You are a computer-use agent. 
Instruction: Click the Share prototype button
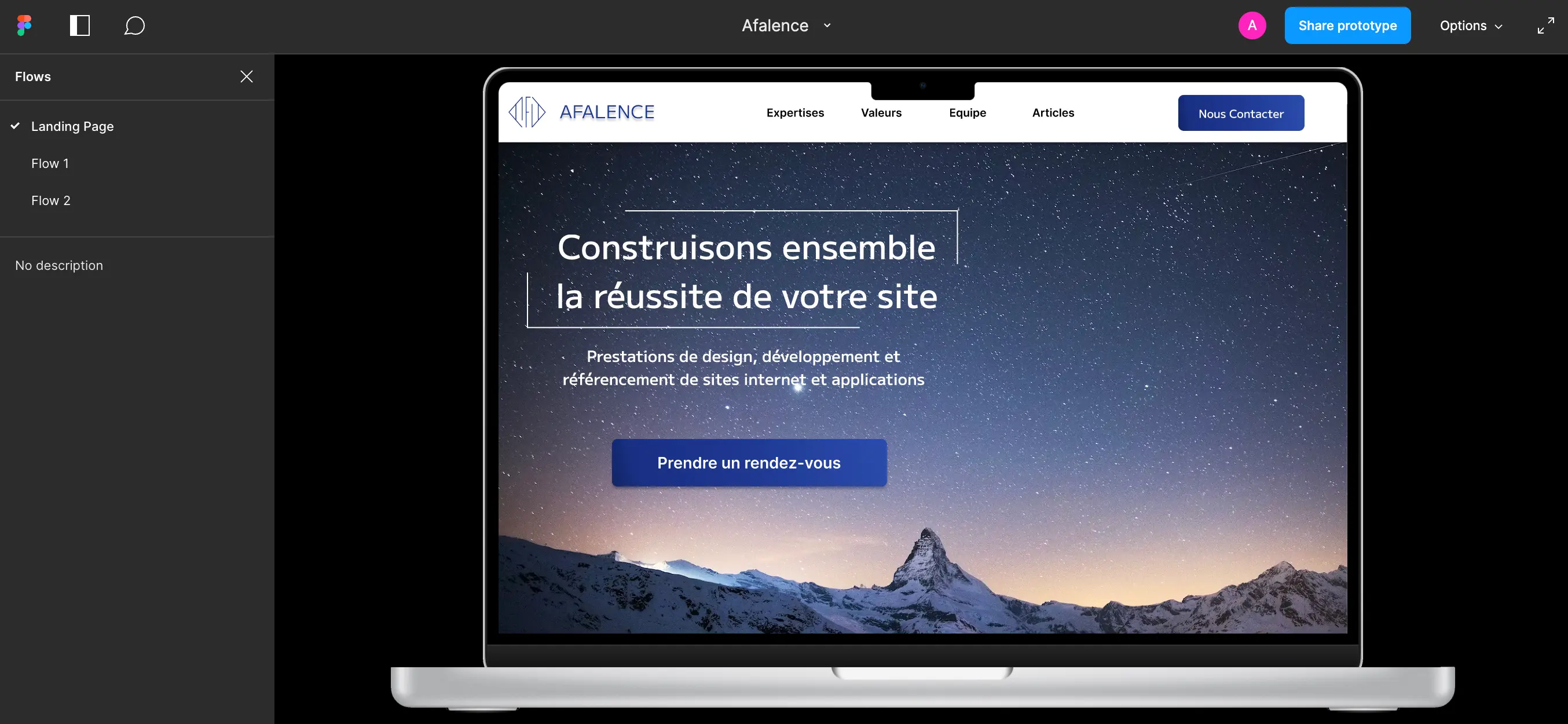(1347, 25)
